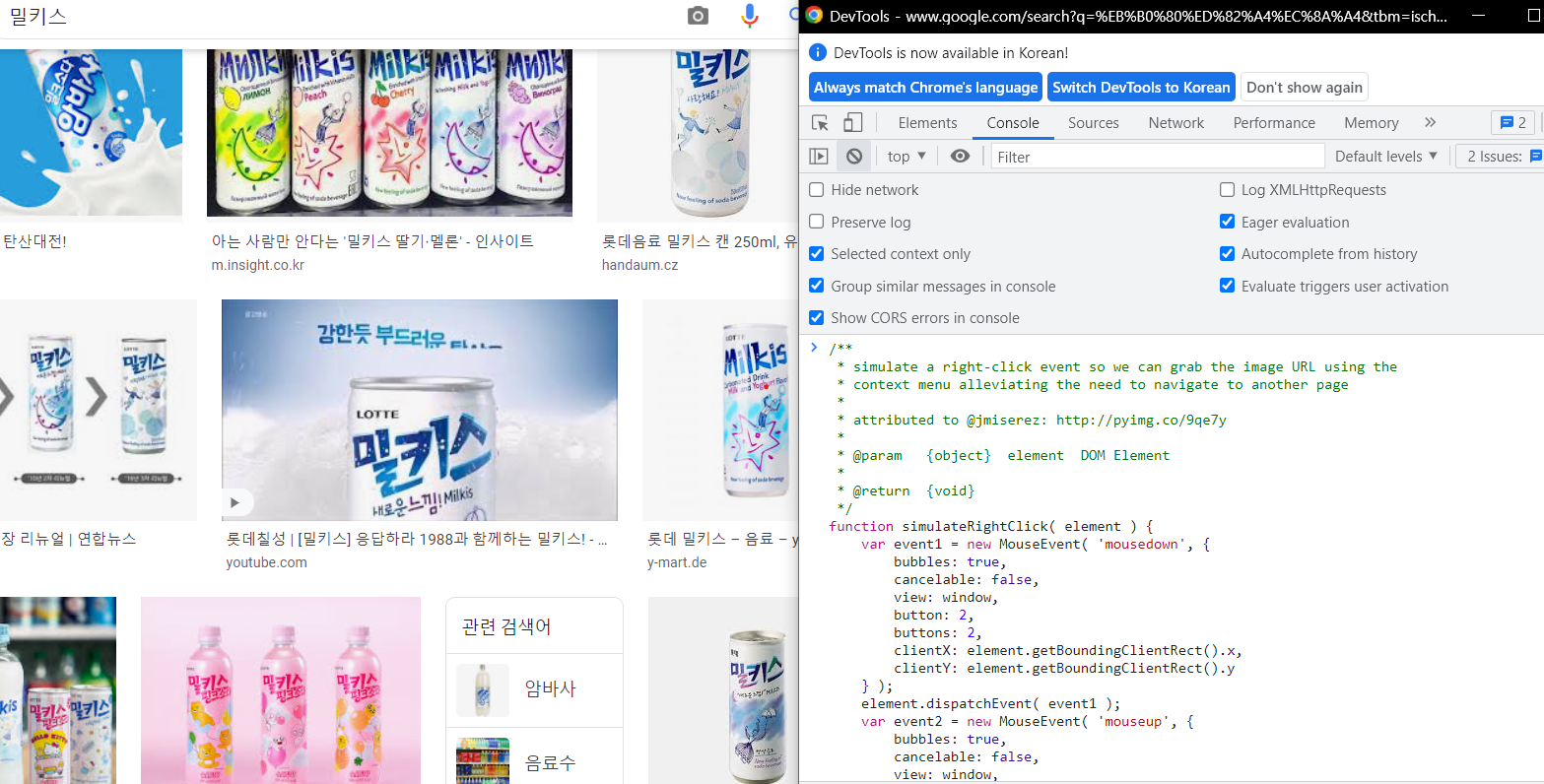Screen dimensions: 1544x784
Task: Open the pink Milkis bottles thumbnail
Action: pos(281,690)
